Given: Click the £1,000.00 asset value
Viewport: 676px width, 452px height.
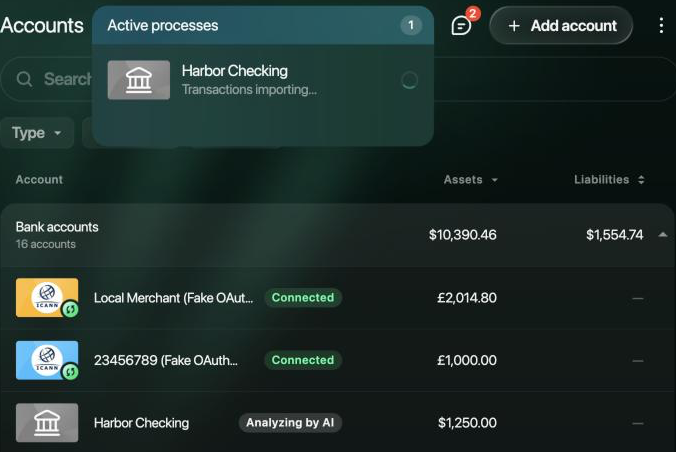Looking at the screenshot, I should click(x=466, y=360).
